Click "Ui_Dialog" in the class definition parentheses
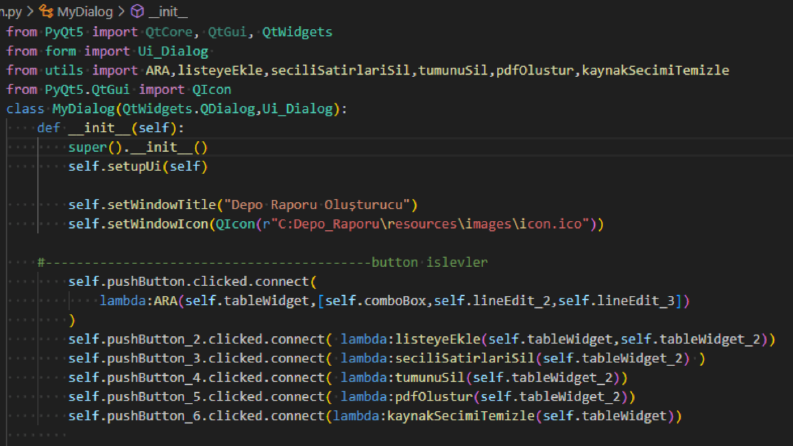This screenshot has width=793, height=446. pos(297,109)
